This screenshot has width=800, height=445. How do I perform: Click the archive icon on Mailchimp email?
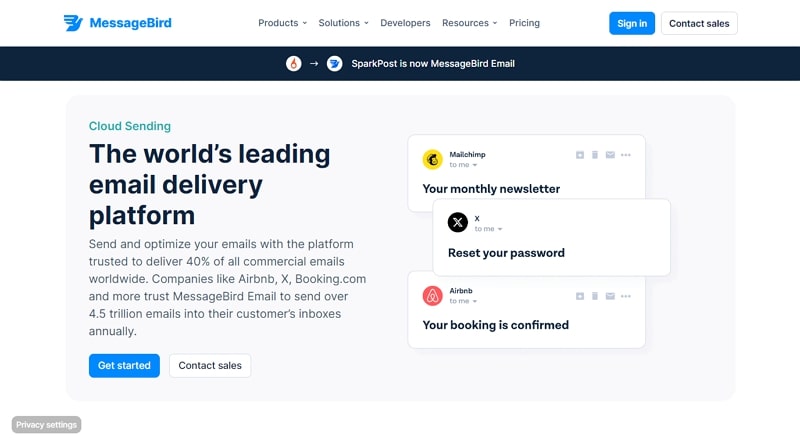click(x=580, y=155)
